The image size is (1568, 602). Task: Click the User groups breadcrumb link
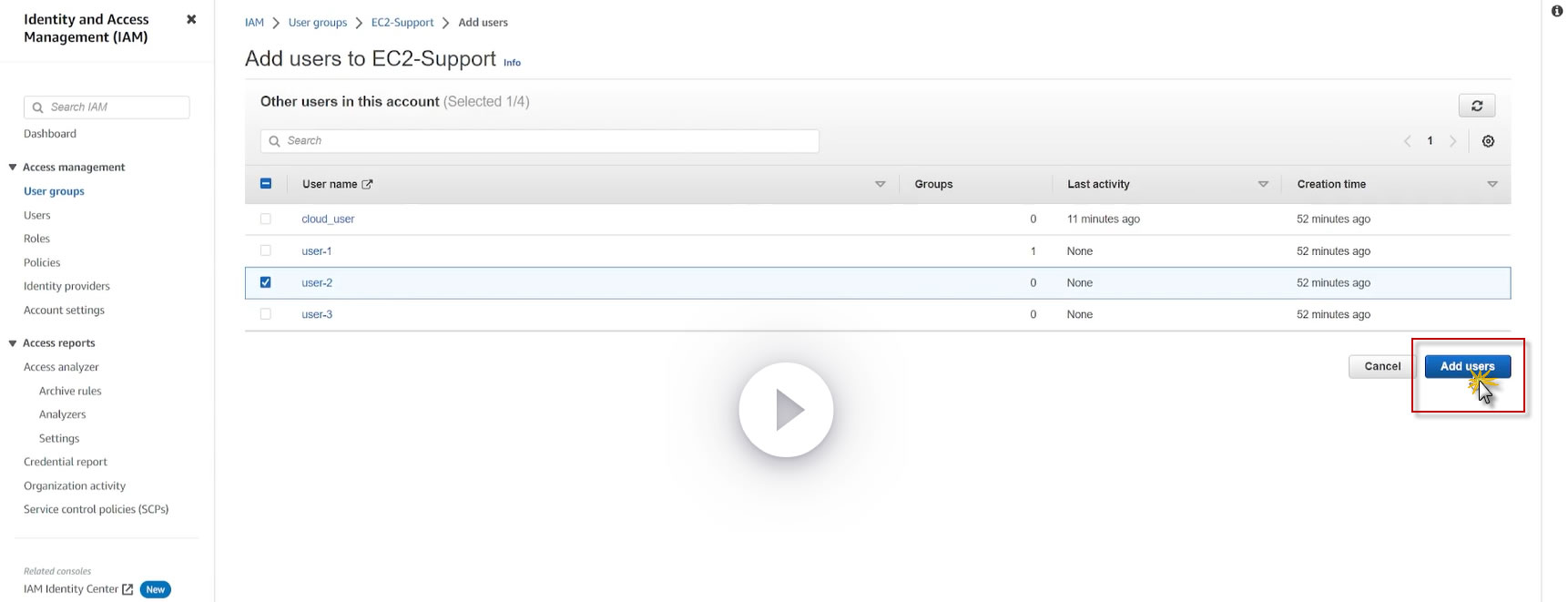318,23
